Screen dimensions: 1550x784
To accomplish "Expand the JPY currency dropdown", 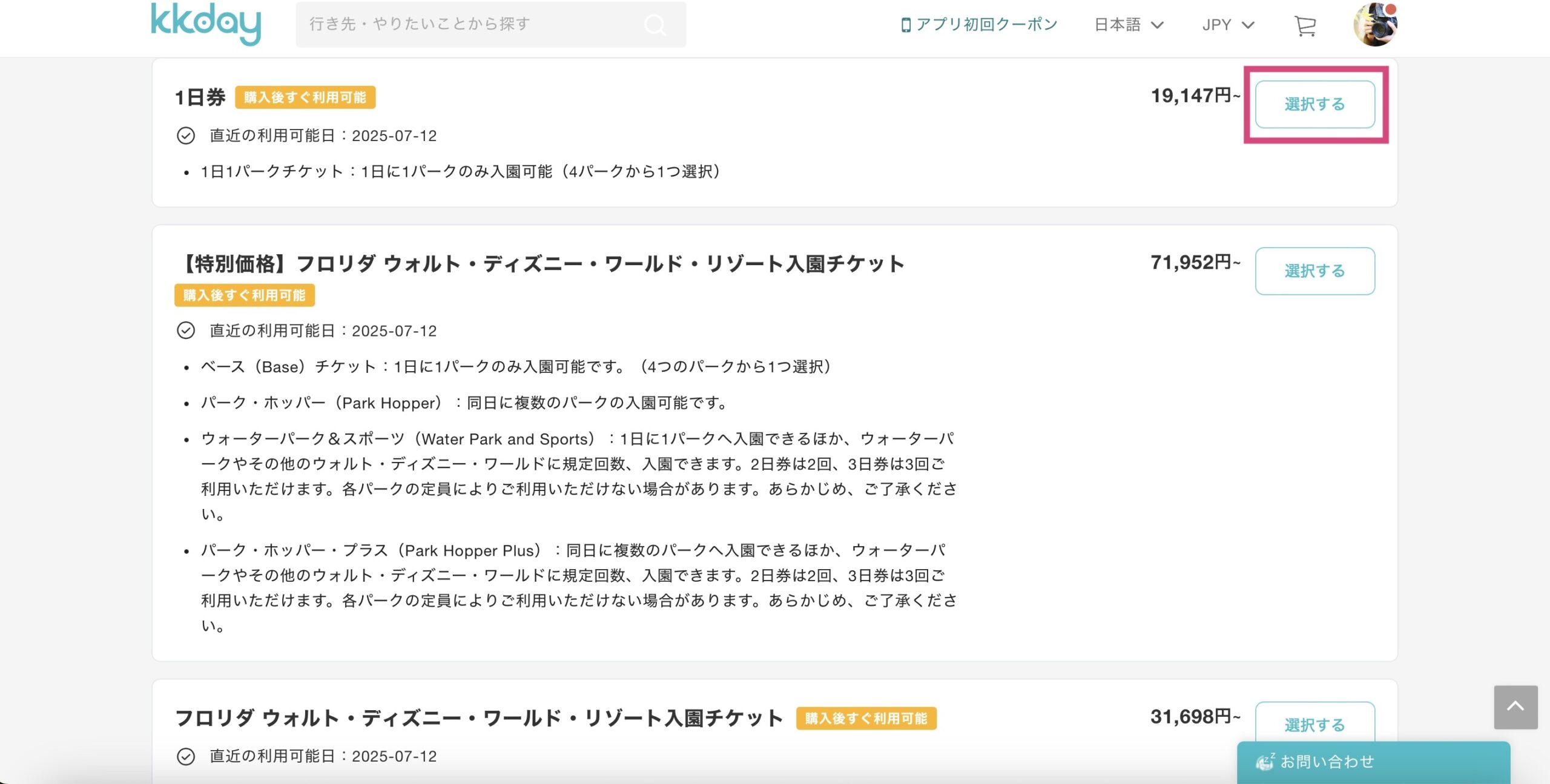I will pyautogui.click(x=1228, y=25).
